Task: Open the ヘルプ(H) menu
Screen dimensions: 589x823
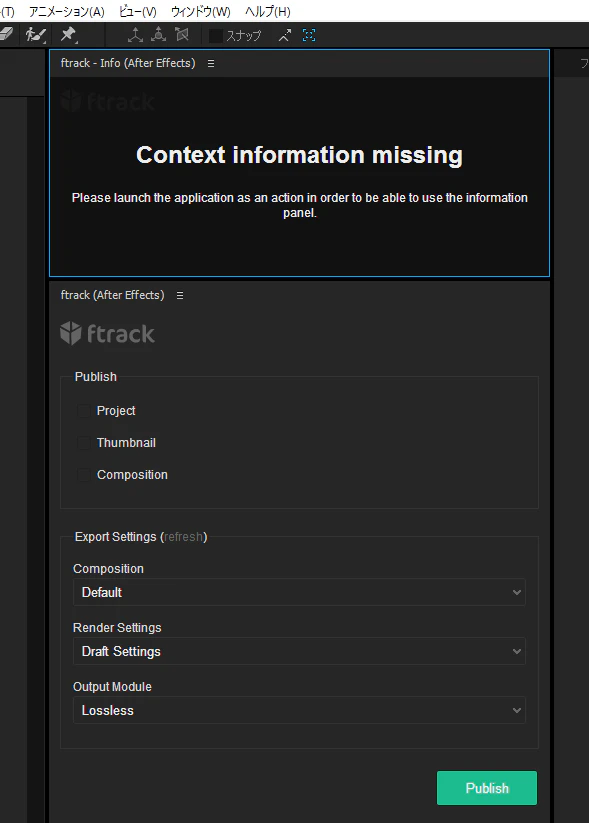Action: coord(268,12)
